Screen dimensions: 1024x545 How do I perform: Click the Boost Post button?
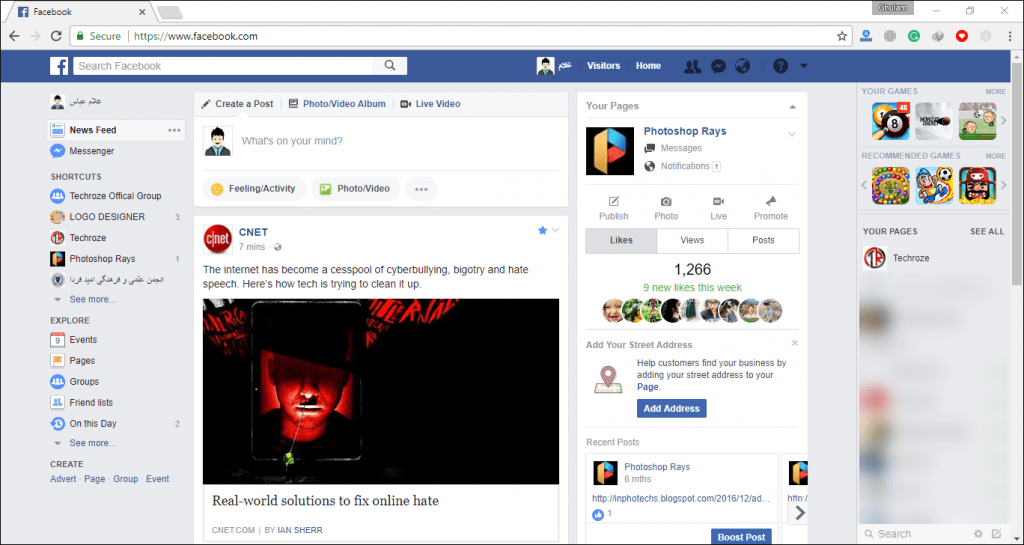[741, 537]
